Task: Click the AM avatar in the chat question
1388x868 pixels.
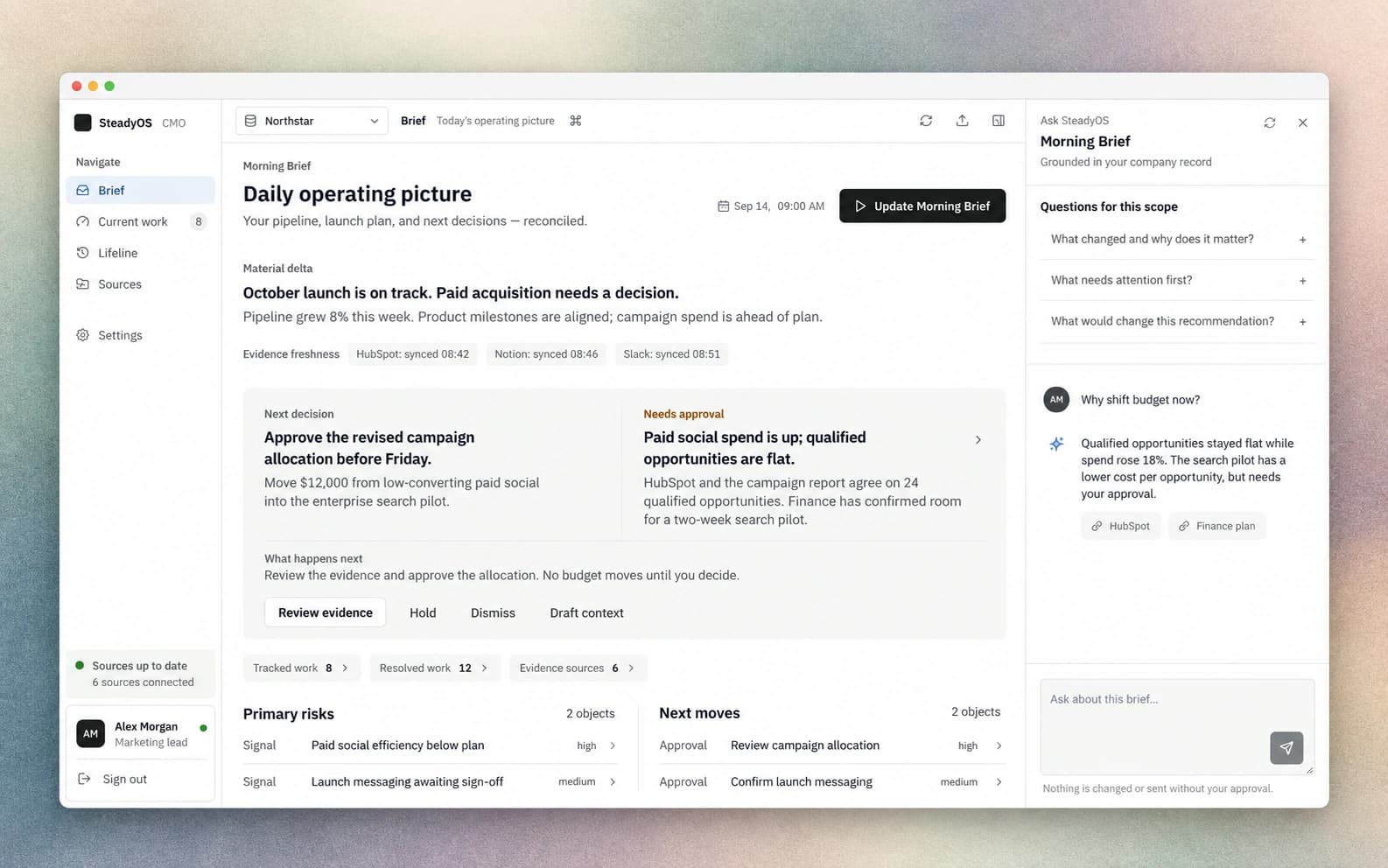Action: click(x=1056, y=400)
